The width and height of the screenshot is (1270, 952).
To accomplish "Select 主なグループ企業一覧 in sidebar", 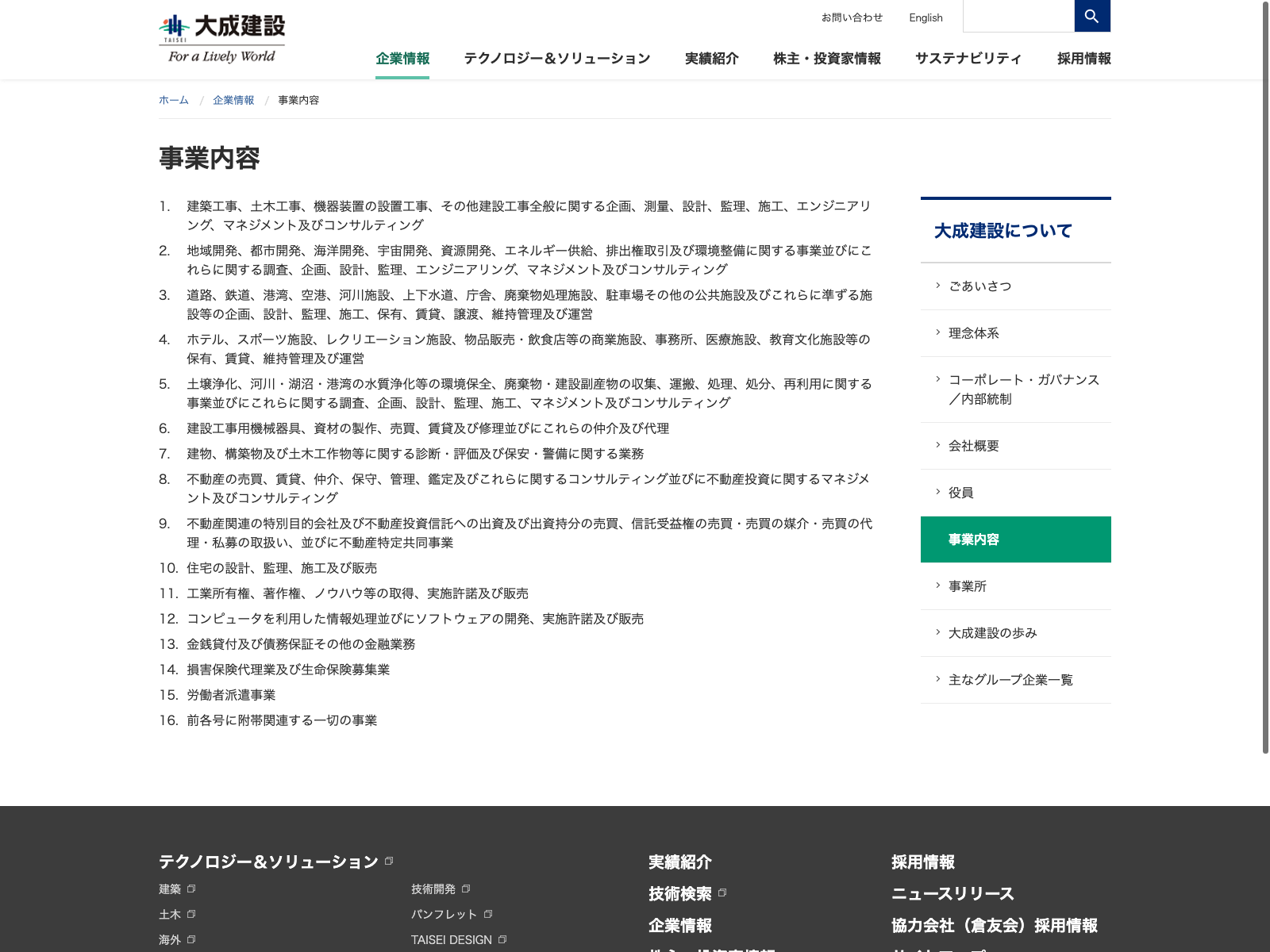I will 1010,680.
